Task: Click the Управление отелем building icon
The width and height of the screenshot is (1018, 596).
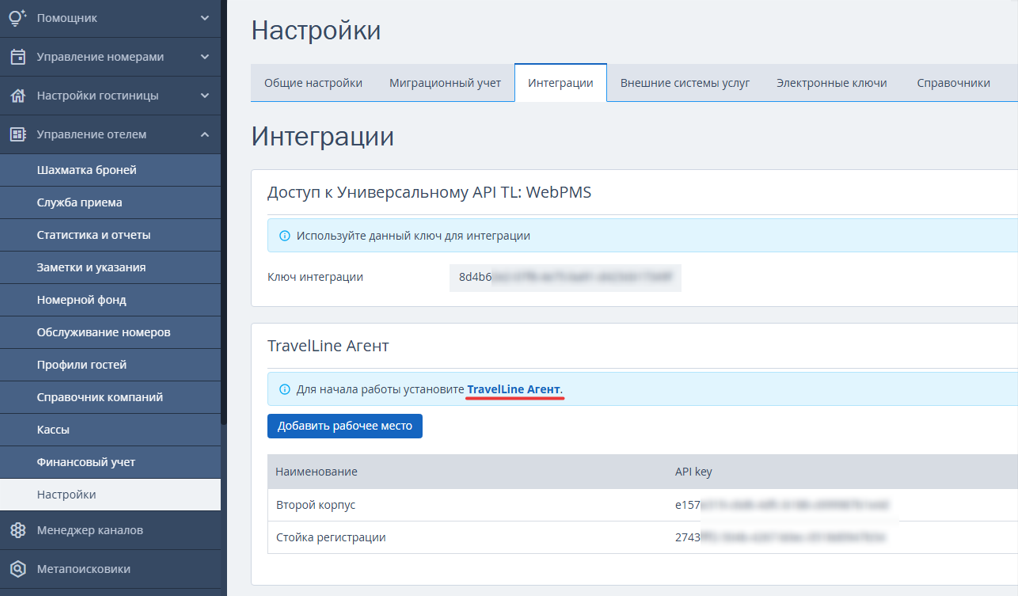Action: 18,134
